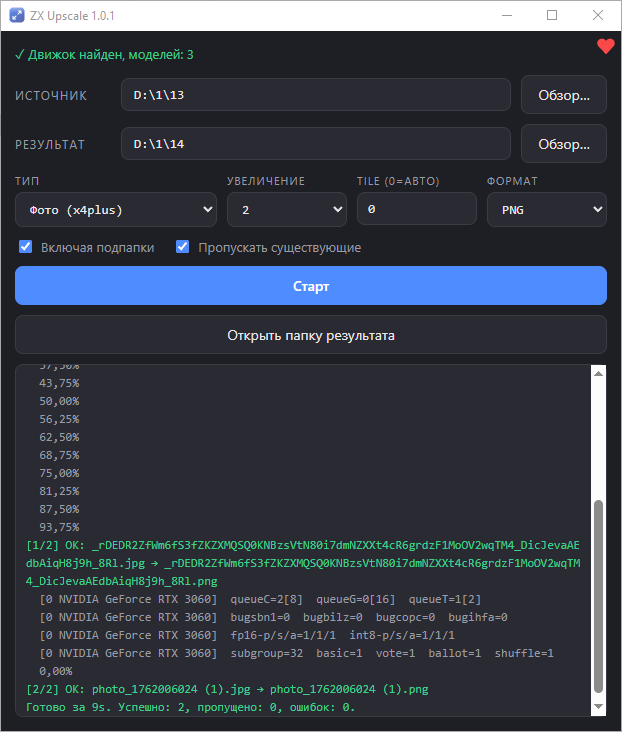
Task: Click log line 62,50%
Action: tap(59, 437)
